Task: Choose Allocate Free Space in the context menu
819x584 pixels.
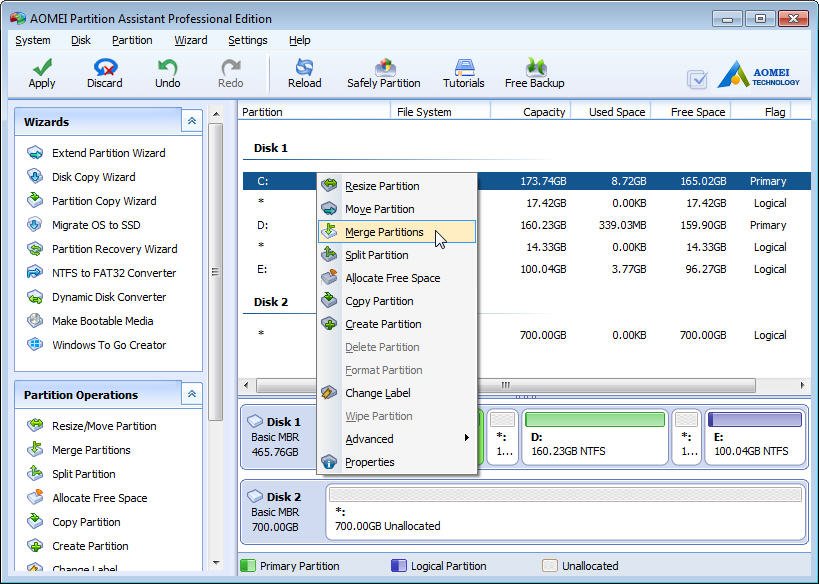Action: tap(397, 278)
